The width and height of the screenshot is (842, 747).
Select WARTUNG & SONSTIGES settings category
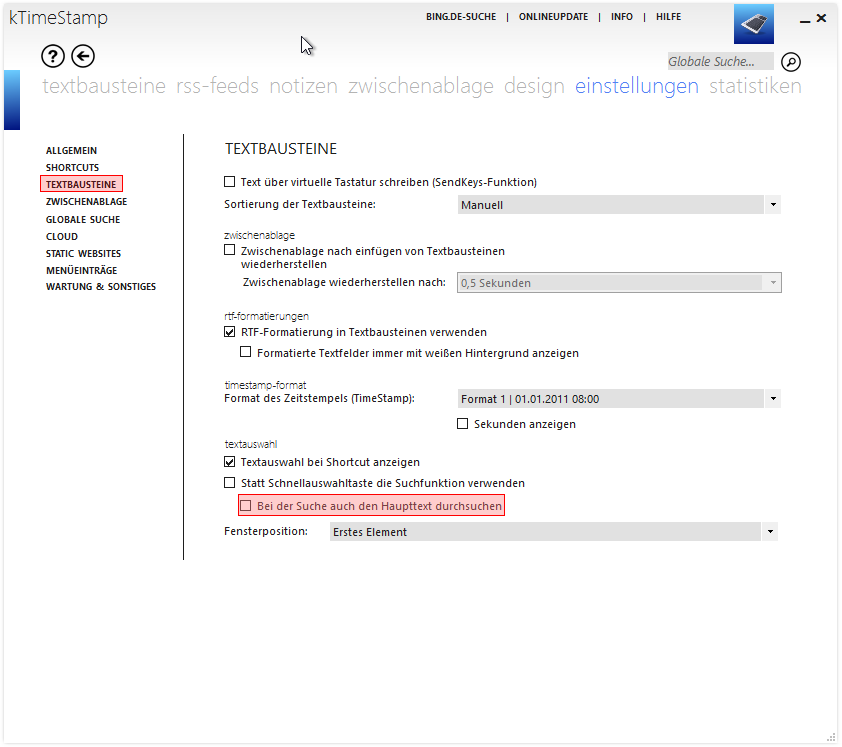point(101,287)
